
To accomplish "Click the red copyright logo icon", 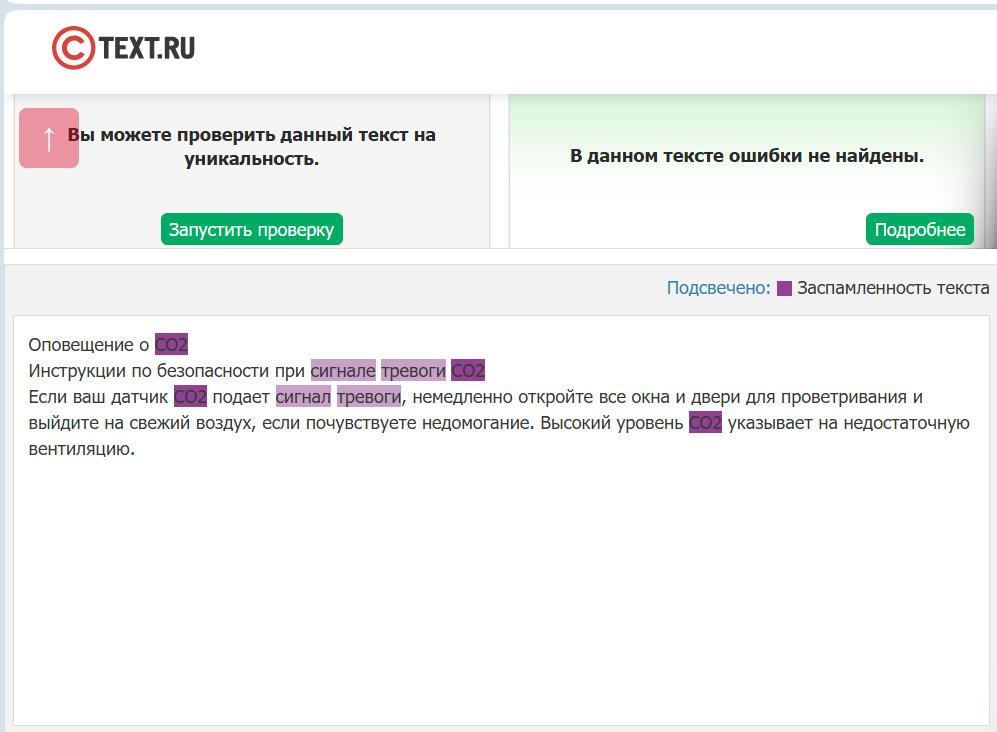I will 73,48.
